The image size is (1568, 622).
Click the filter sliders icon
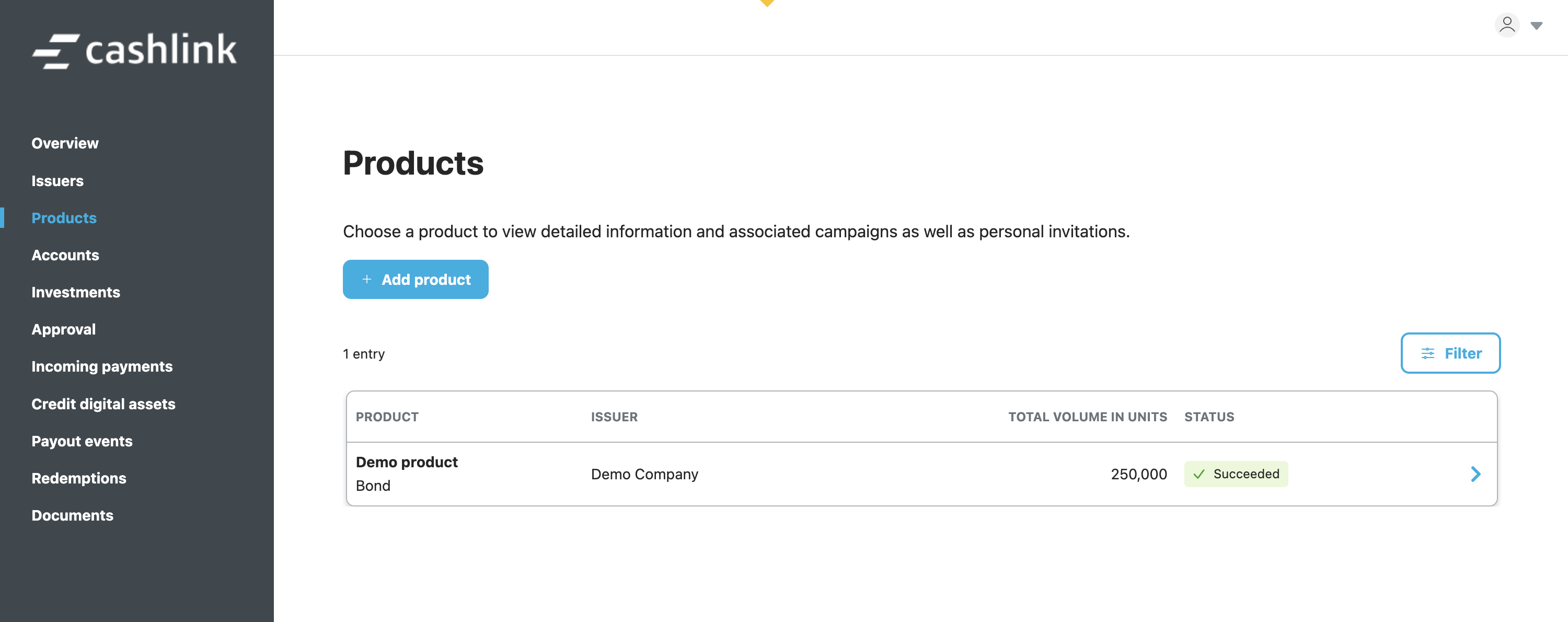[x=1427, y=354]
